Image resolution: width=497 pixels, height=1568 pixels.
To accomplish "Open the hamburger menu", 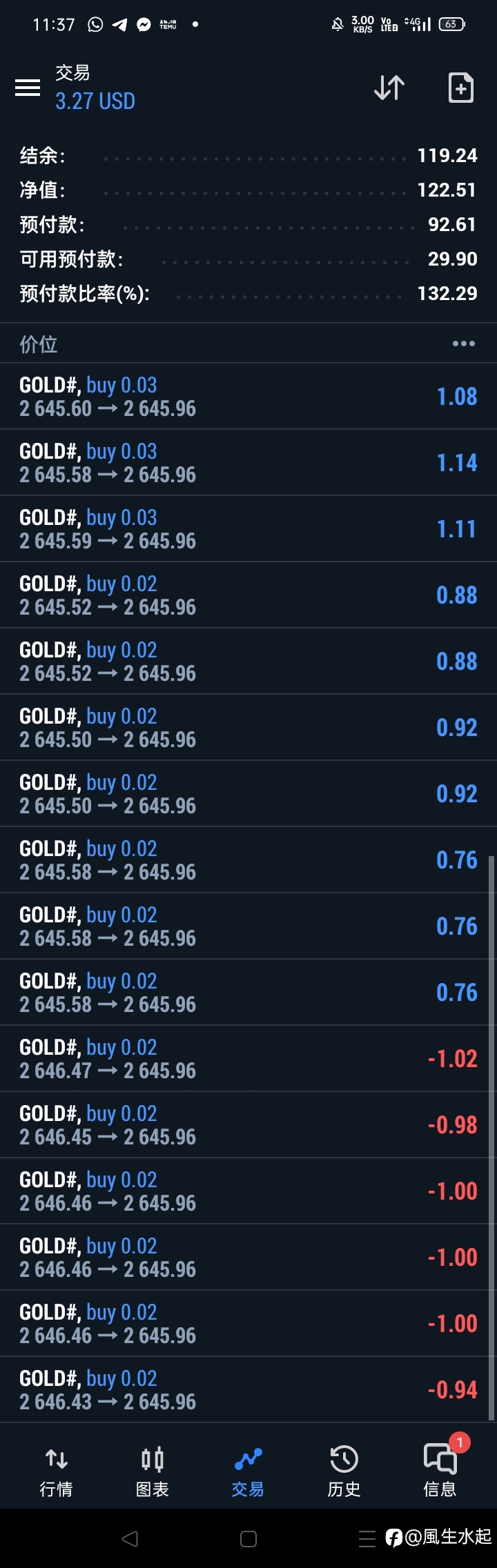I will click(28, 88).
